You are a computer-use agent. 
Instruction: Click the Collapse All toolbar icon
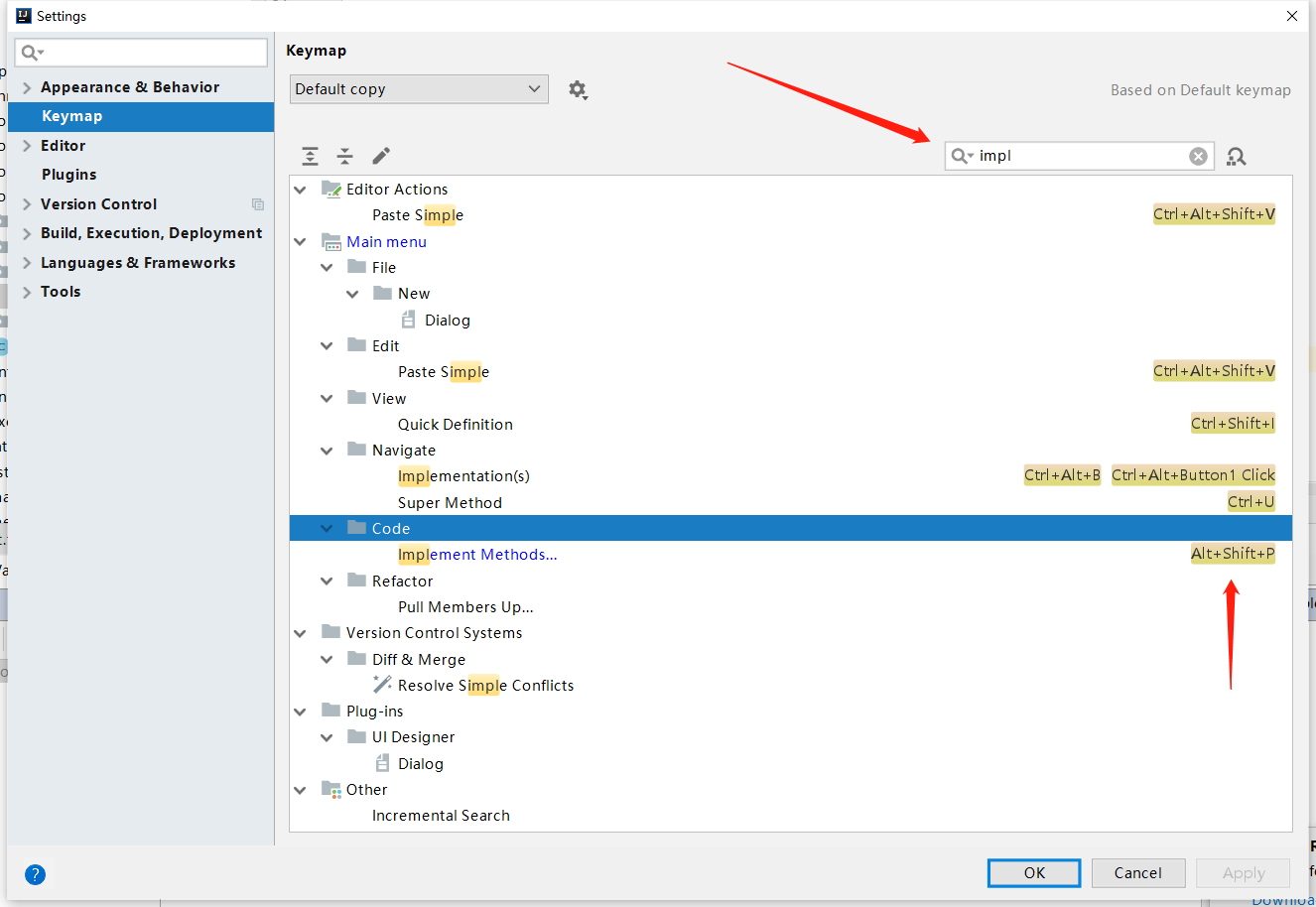(344, 156)
